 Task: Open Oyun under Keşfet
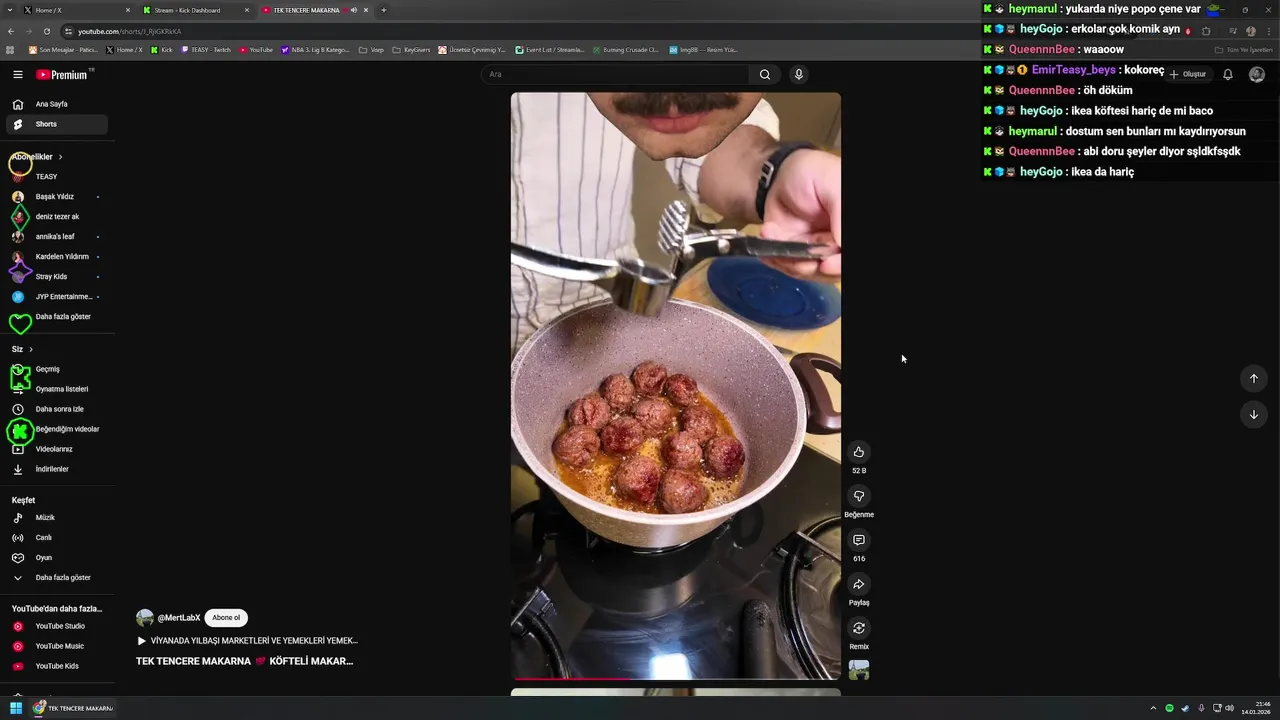click(x=57, y=558)
